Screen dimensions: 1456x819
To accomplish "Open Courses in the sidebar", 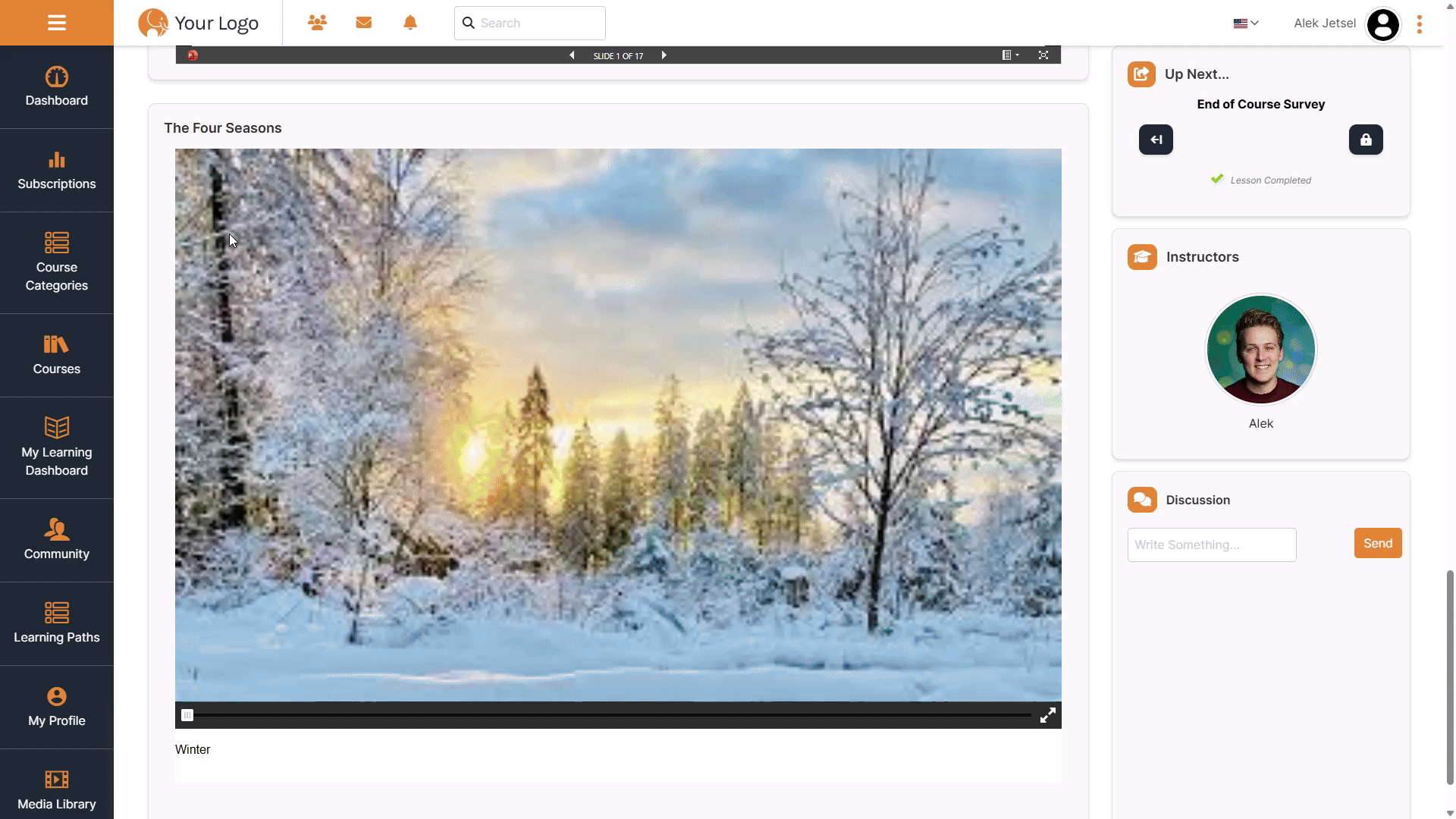I will 57,356.
